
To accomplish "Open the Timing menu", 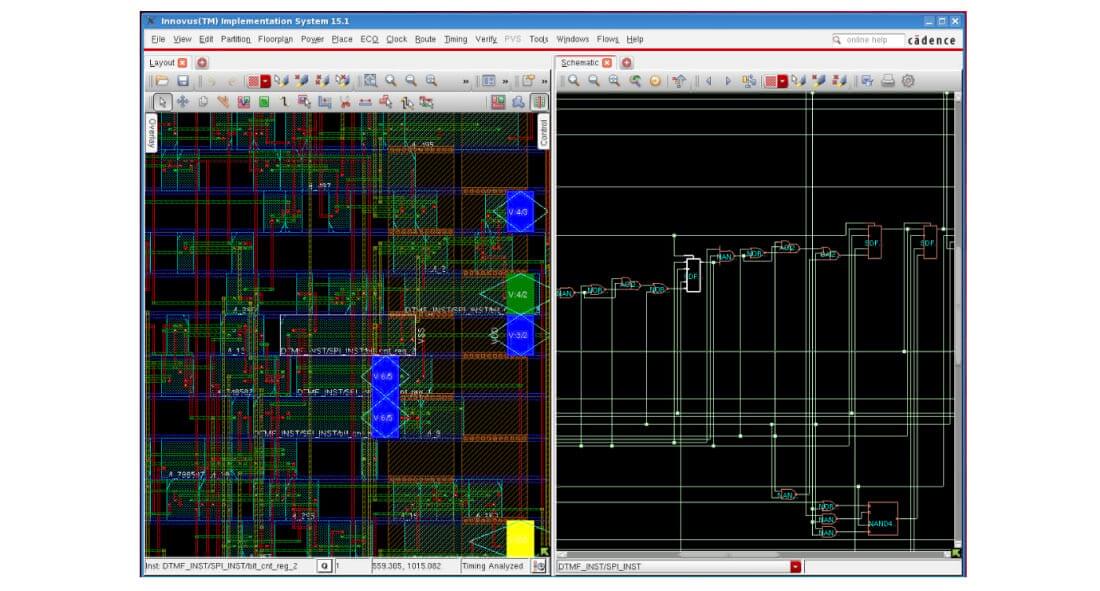I will [x=455, y=39].
